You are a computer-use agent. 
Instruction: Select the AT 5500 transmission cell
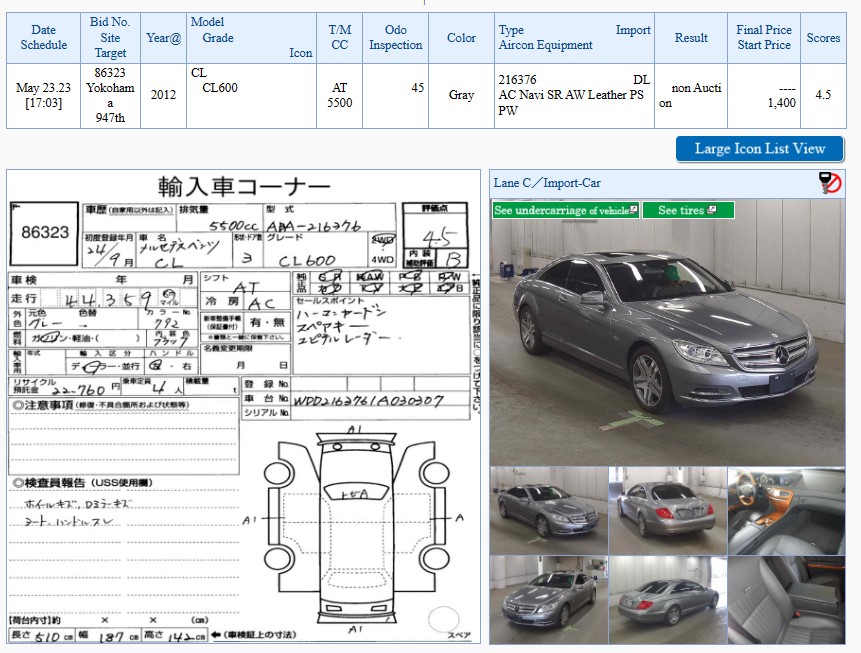tap(339, 96)
